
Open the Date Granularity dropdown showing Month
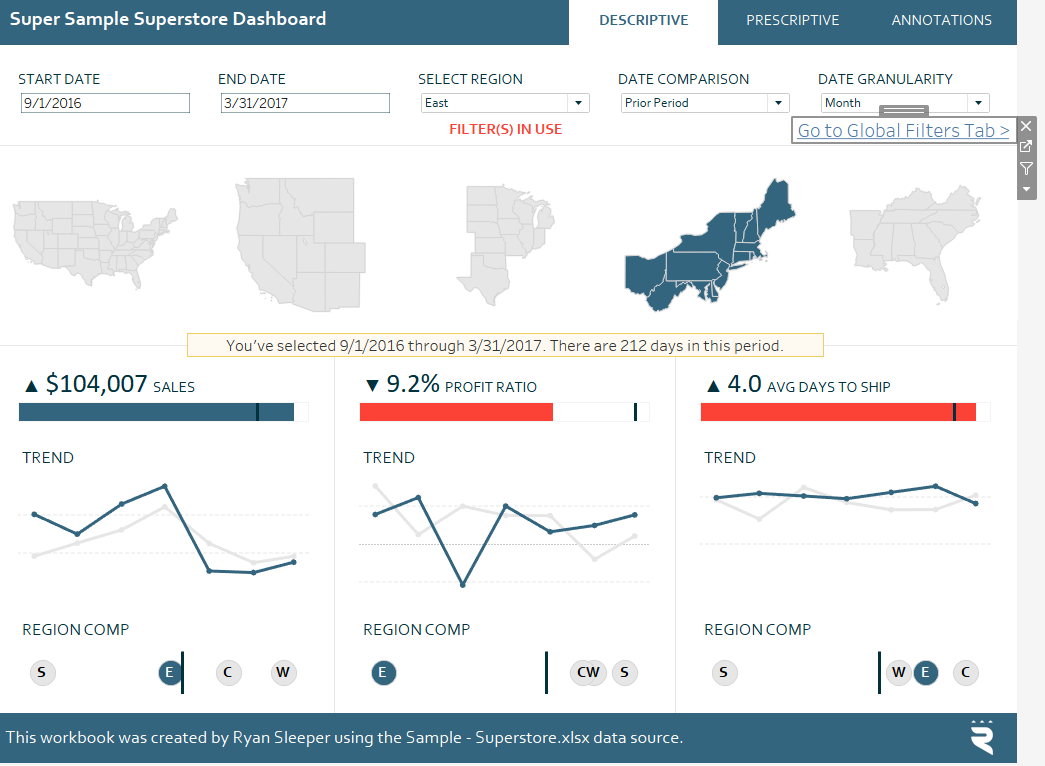click(905, 103)
